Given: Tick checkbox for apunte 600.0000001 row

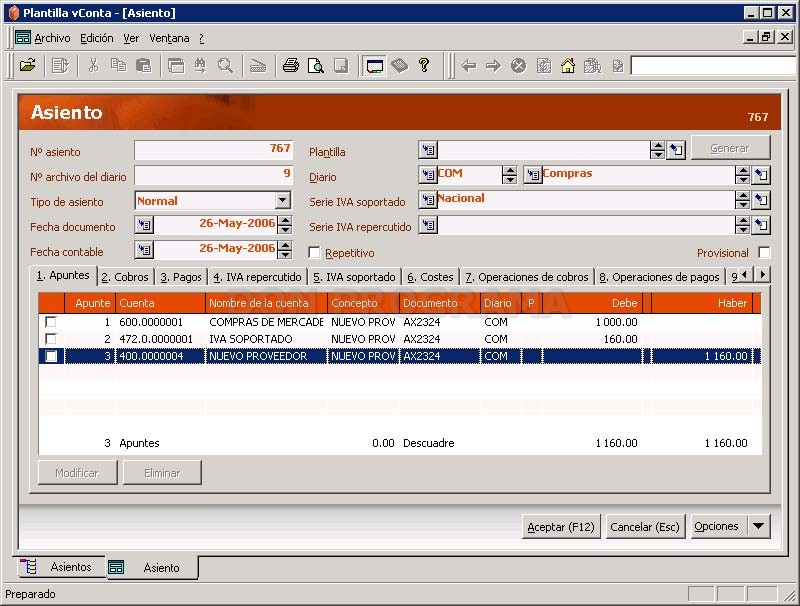Looking at the screenshot, I should 51,322.
